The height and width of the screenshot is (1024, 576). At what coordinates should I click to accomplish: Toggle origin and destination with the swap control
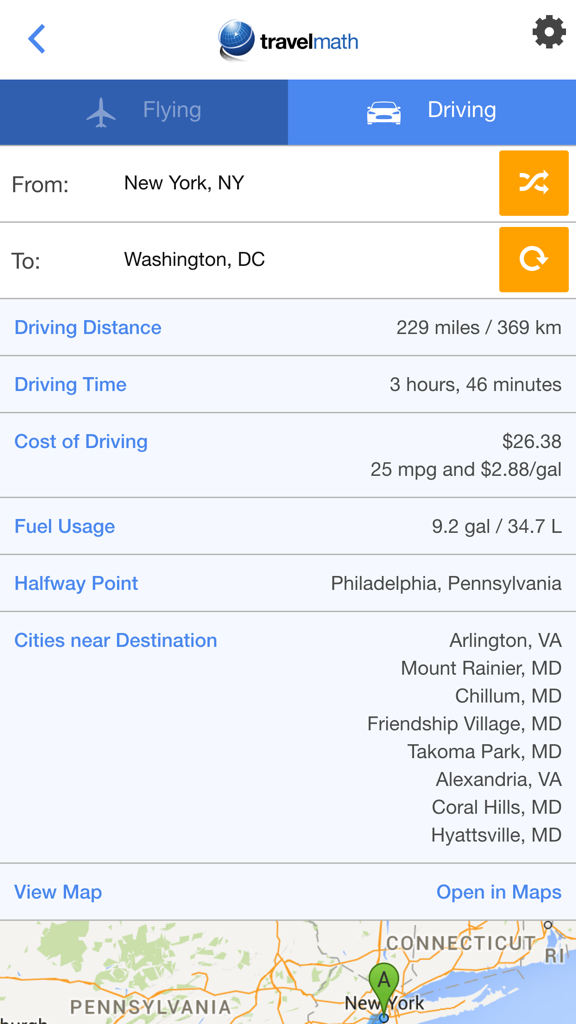[533, 183]
